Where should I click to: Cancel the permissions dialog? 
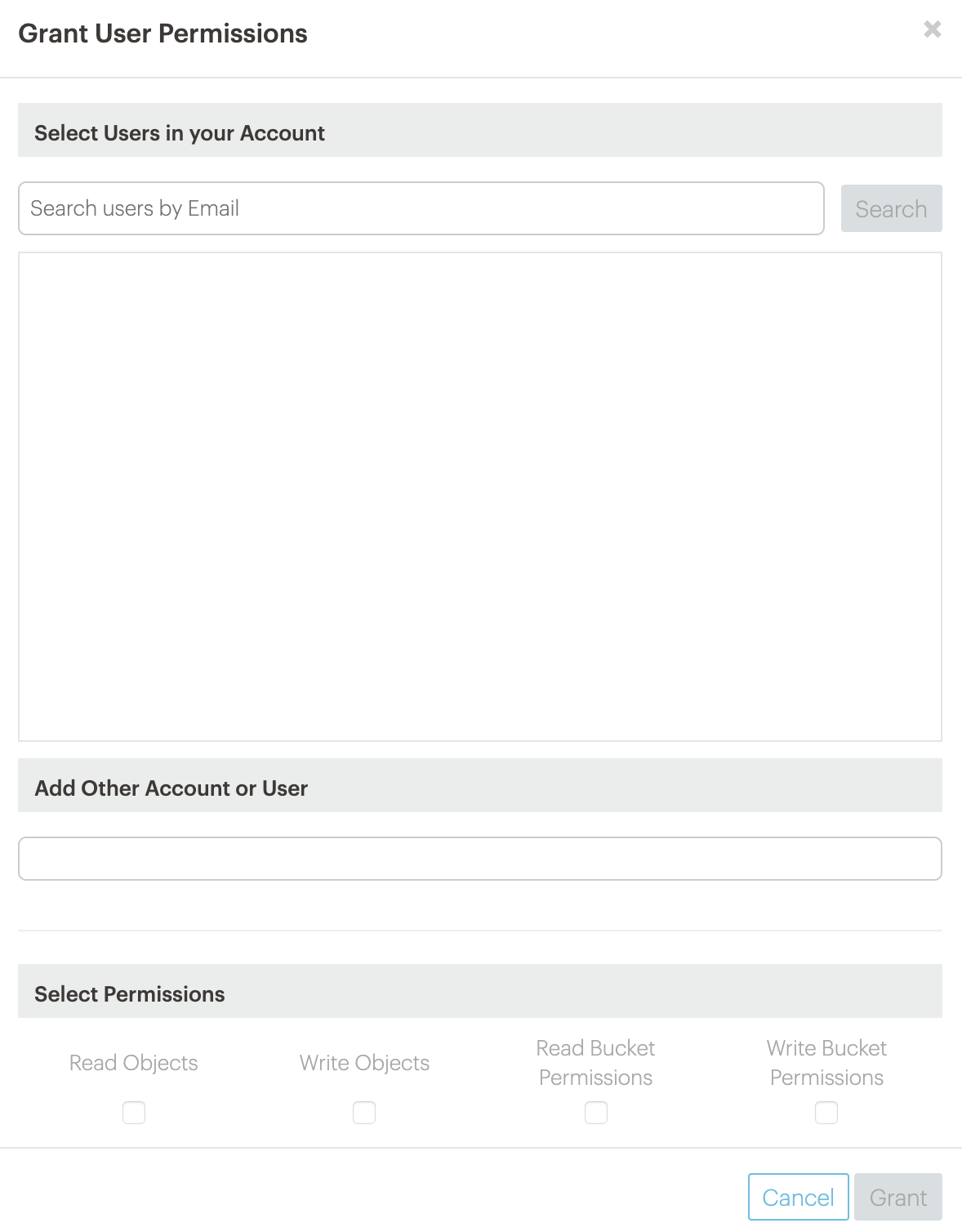pos(798,1197)
